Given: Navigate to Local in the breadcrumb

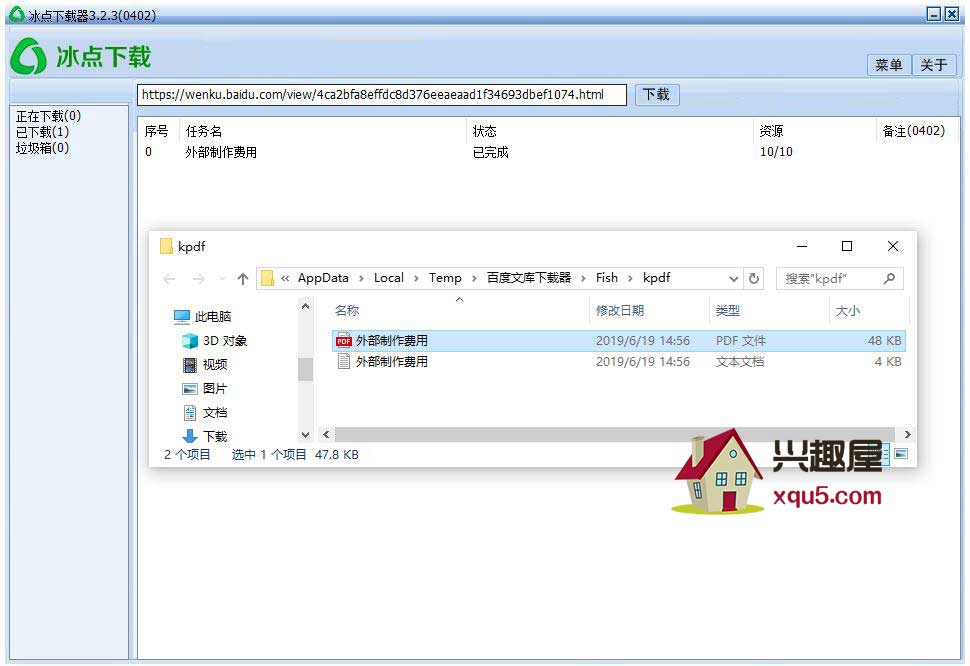Looking at the screenshot, I should point(388,278).
